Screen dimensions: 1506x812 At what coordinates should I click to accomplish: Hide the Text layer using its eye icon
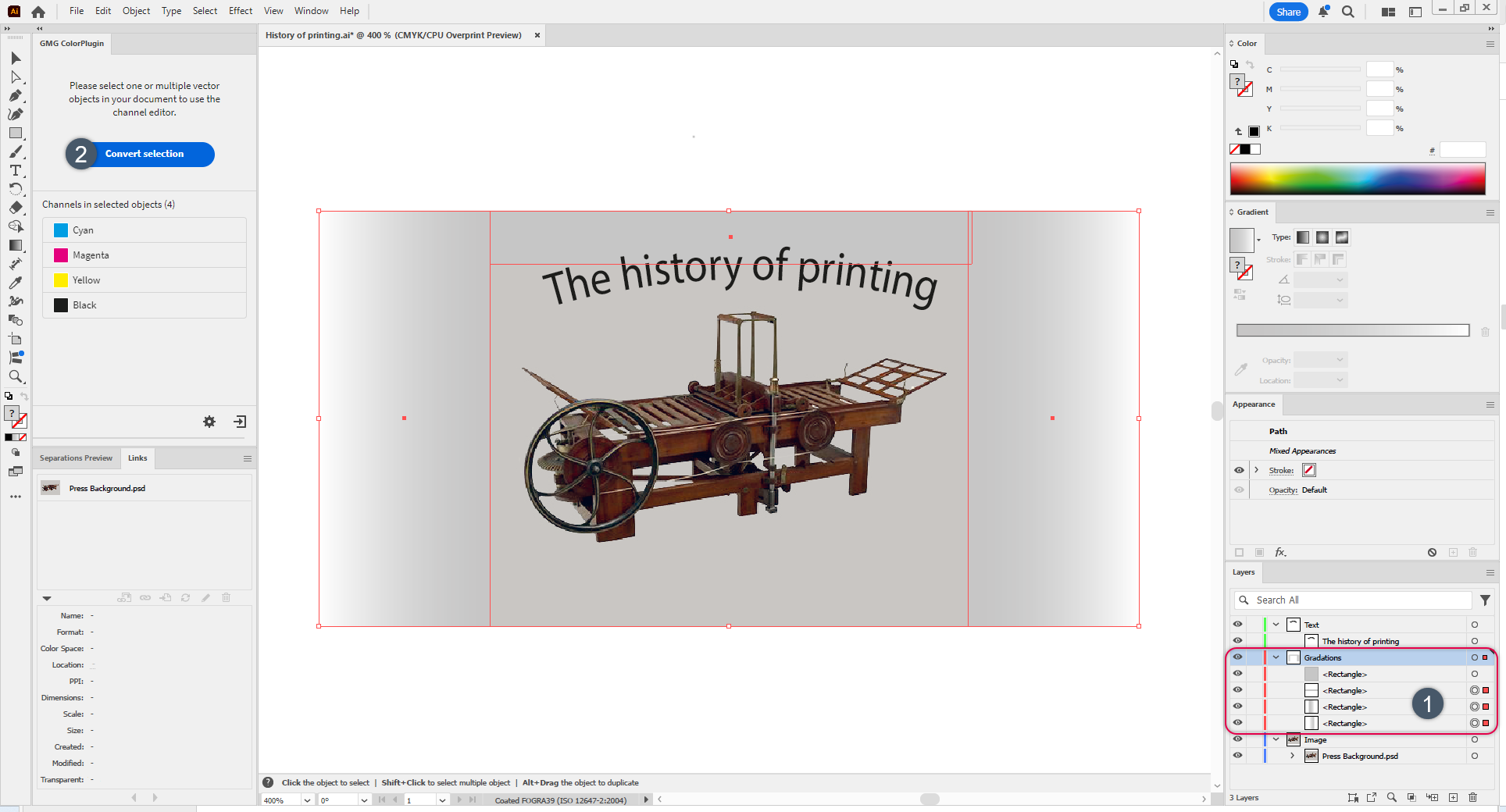(1237, 624)
